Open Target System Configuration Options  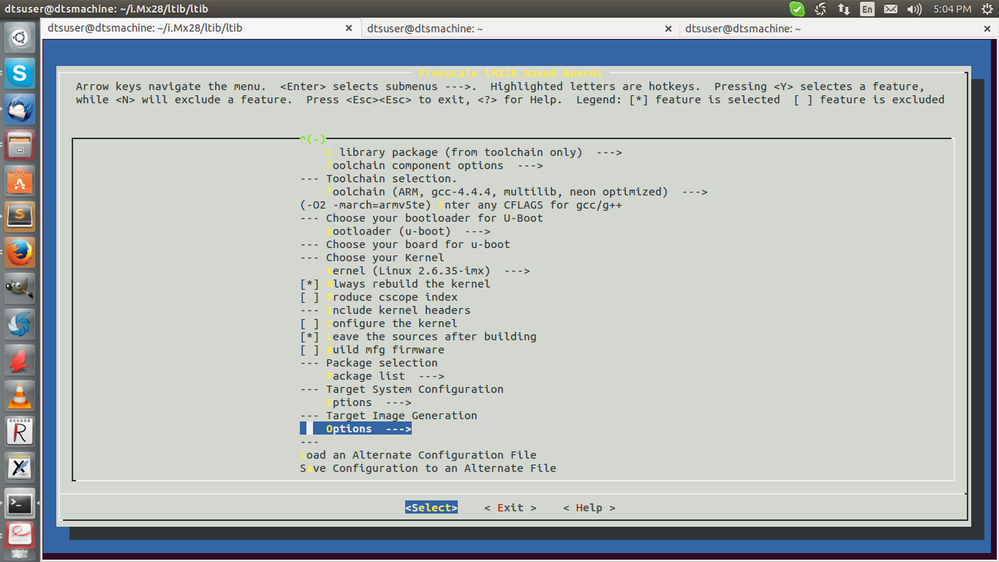pos(369,403)
